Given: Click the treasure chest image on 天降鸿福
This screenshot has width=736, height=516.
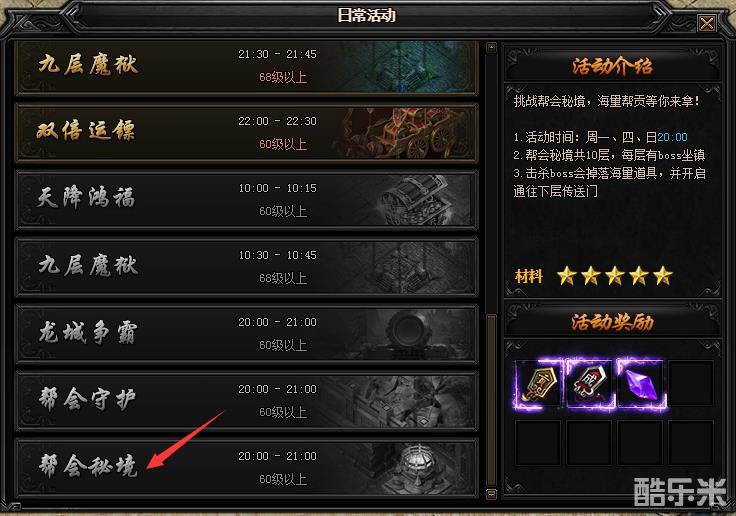Looking at the screenshot, I should coord(415,200).
